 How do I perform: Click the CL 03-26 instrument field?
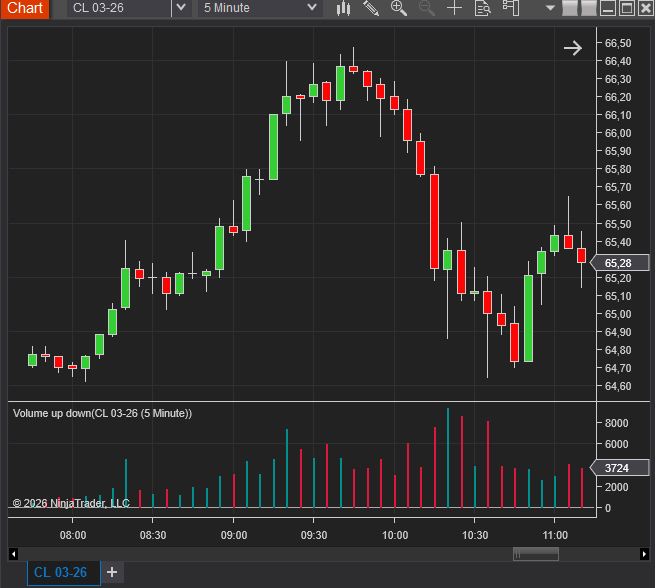click(x=119, y=8)
